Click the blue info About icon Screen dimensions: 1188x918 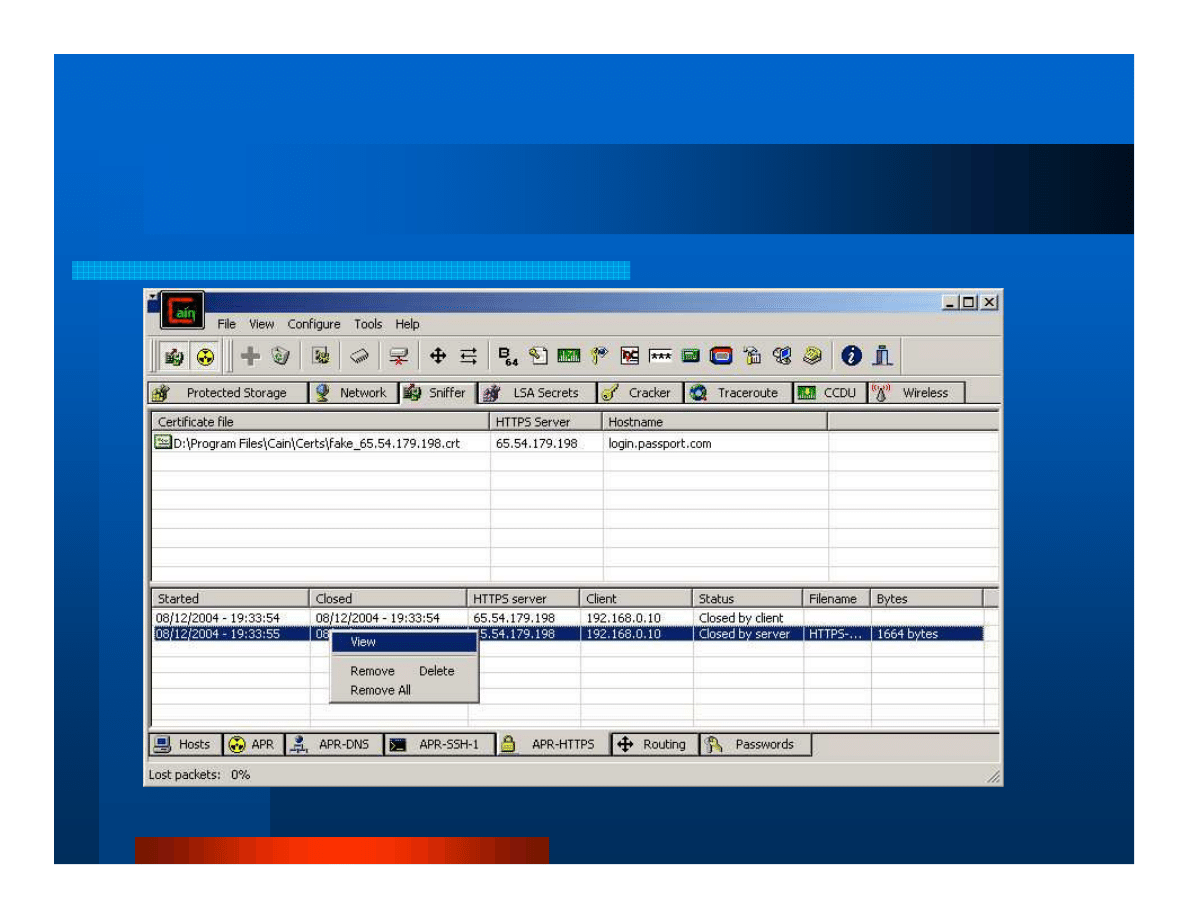point(851,356)
